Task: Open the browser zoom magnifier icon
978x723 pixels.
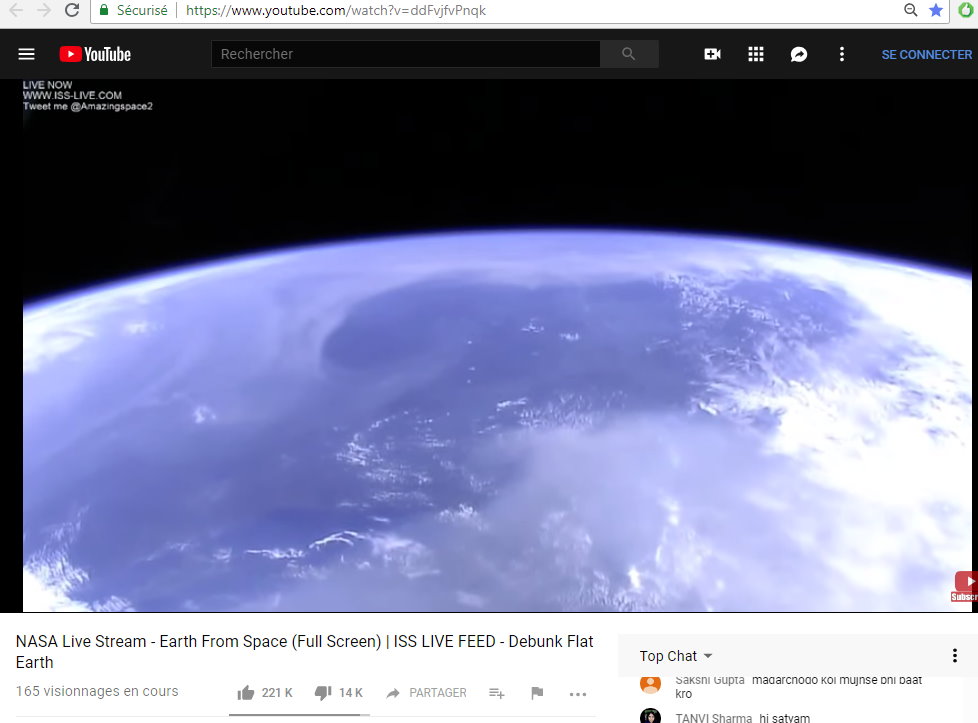Action: click(x=911, y=10)
